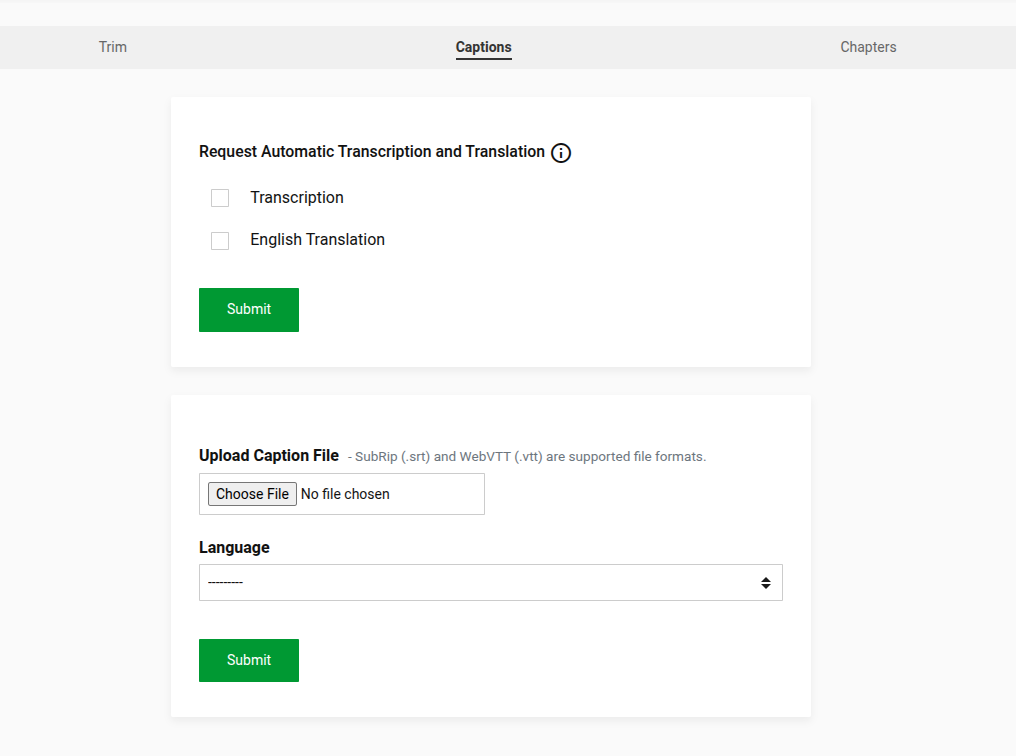This screenshot has width=1016, height=756.
Task: Open the Chapters tab
Action: click(x=868, y=47)
